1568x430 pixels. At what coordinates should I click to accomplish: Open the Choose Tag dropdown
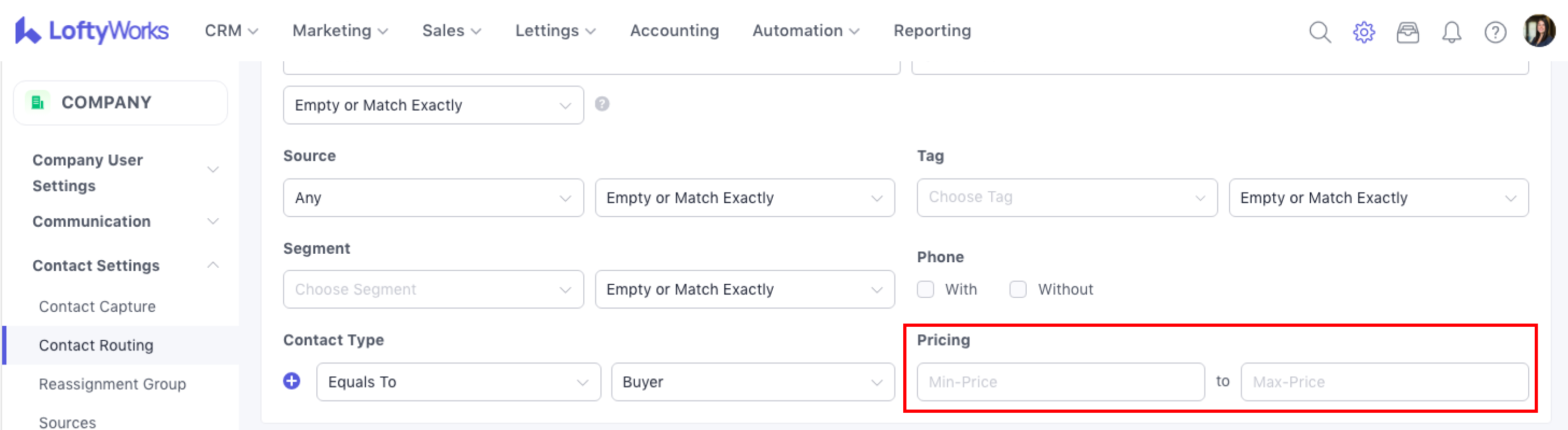(x=1066, y=197)
